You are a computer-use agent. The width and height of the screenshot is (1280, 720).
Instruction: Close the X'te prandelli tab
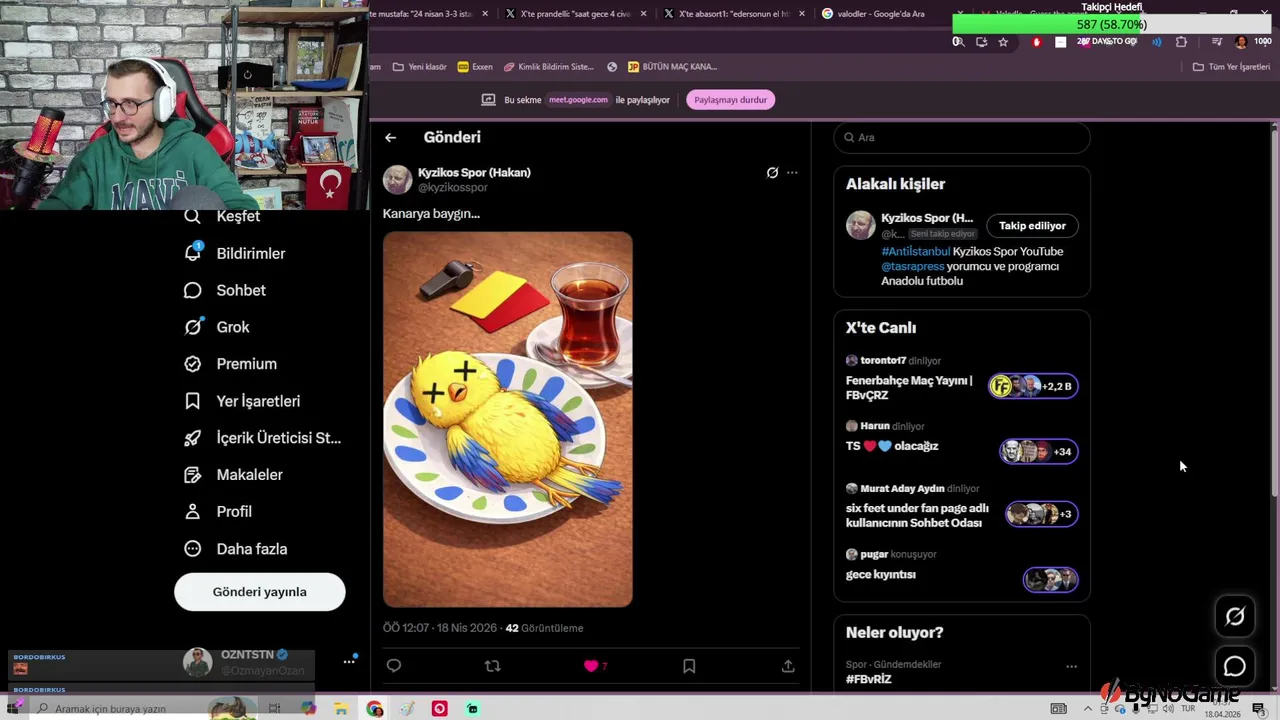[642, 14]
